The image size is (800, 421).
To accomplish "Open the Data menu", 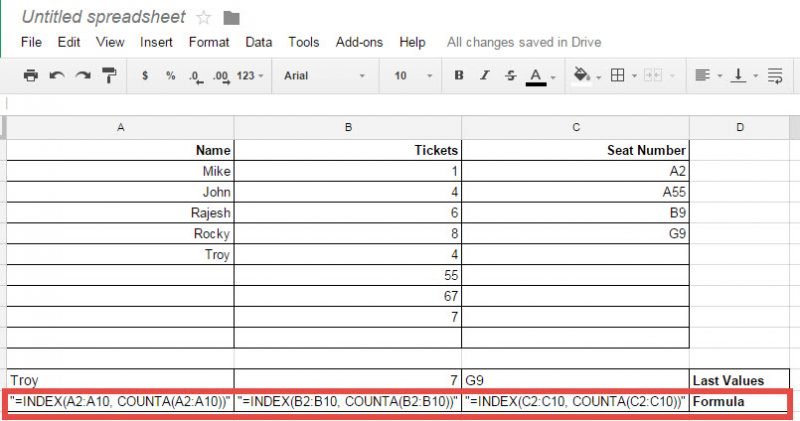I will (259, 42).
